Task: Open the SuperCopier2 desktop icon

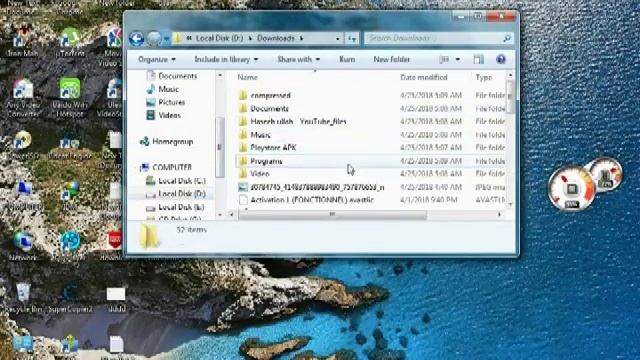Action: (69, 298)
